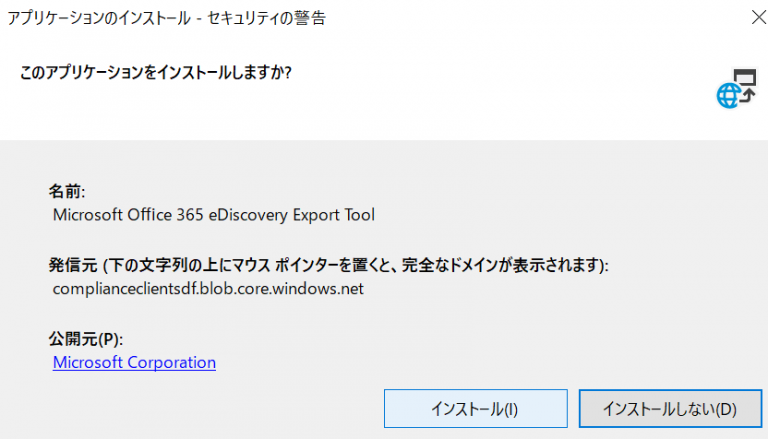Click the dialog title bar text
768x439 pixels.
tap(165, 17)
